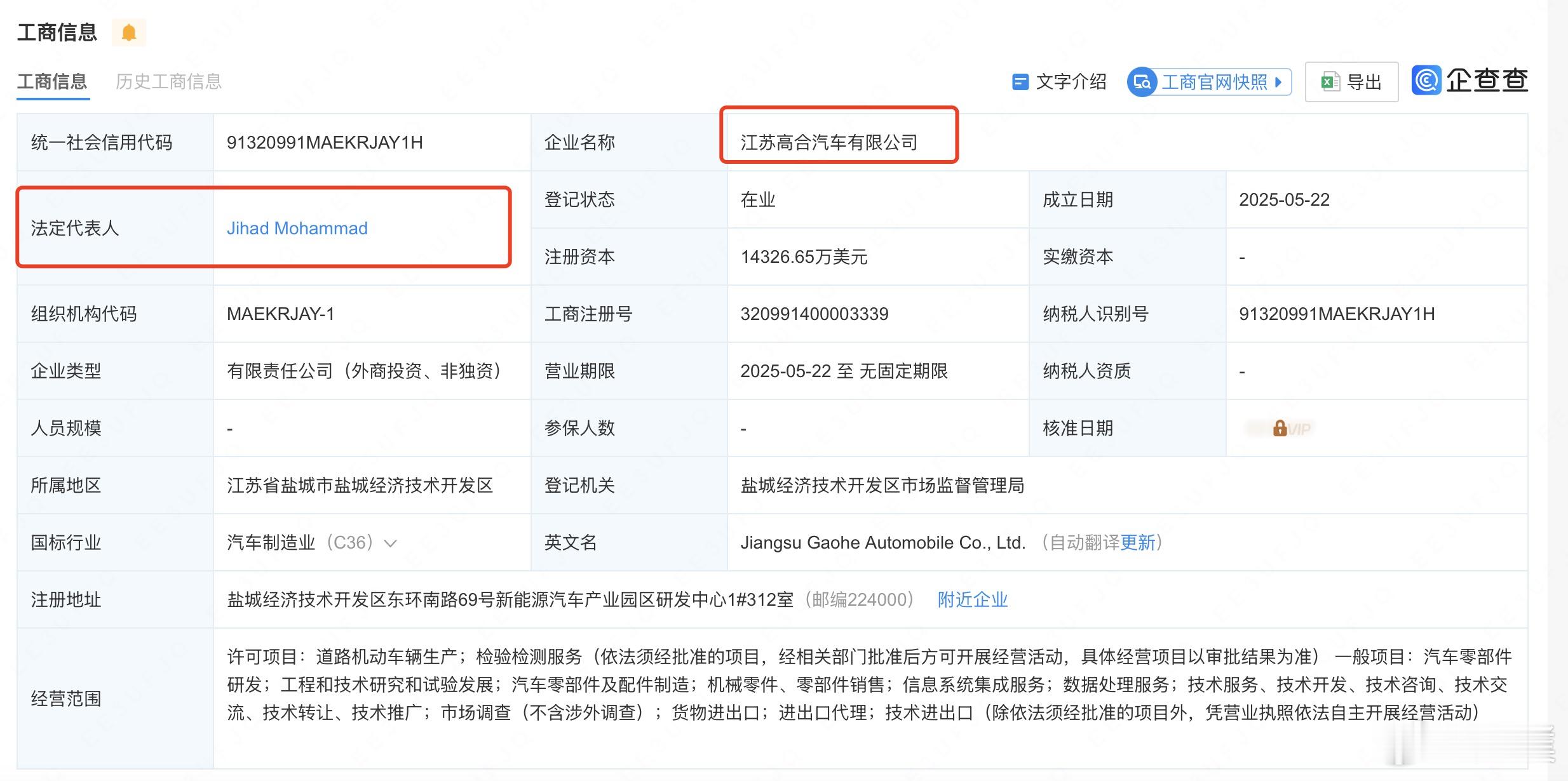Click the 企查查 logo icon
The height and width of the screenshot is (781, 1568).
(x=1426, y=81)
